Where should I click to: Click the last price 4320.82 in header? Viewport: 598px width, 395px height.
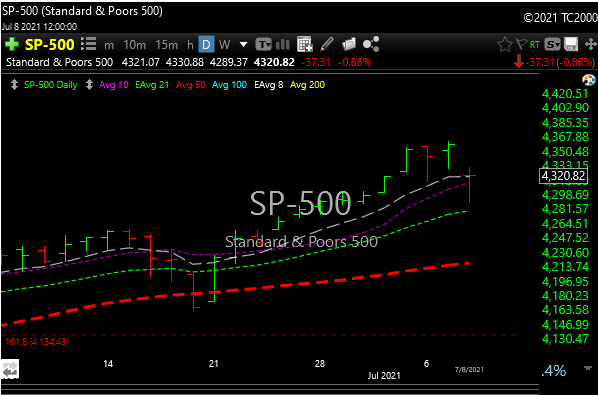(274, 62)
